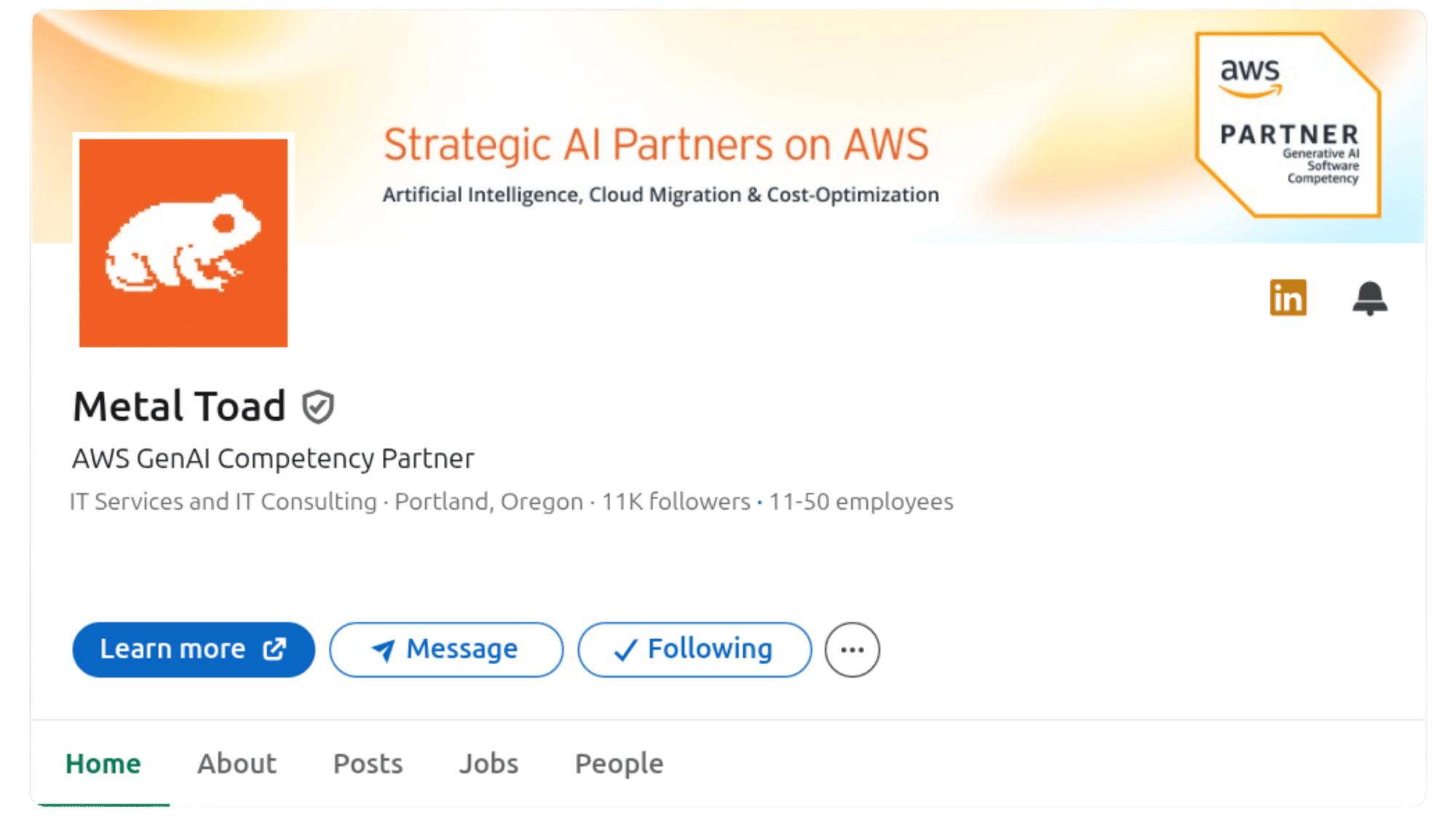The image size is (1456, 819).
Task: Click the paper plane icon in Message
Action: pos(383,649)
